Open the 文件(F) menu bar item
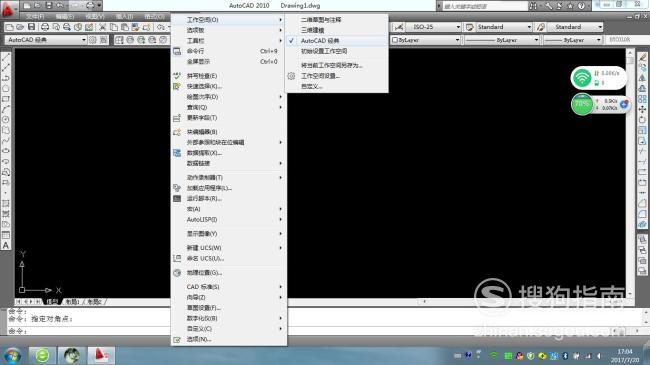 click(35, 16)
